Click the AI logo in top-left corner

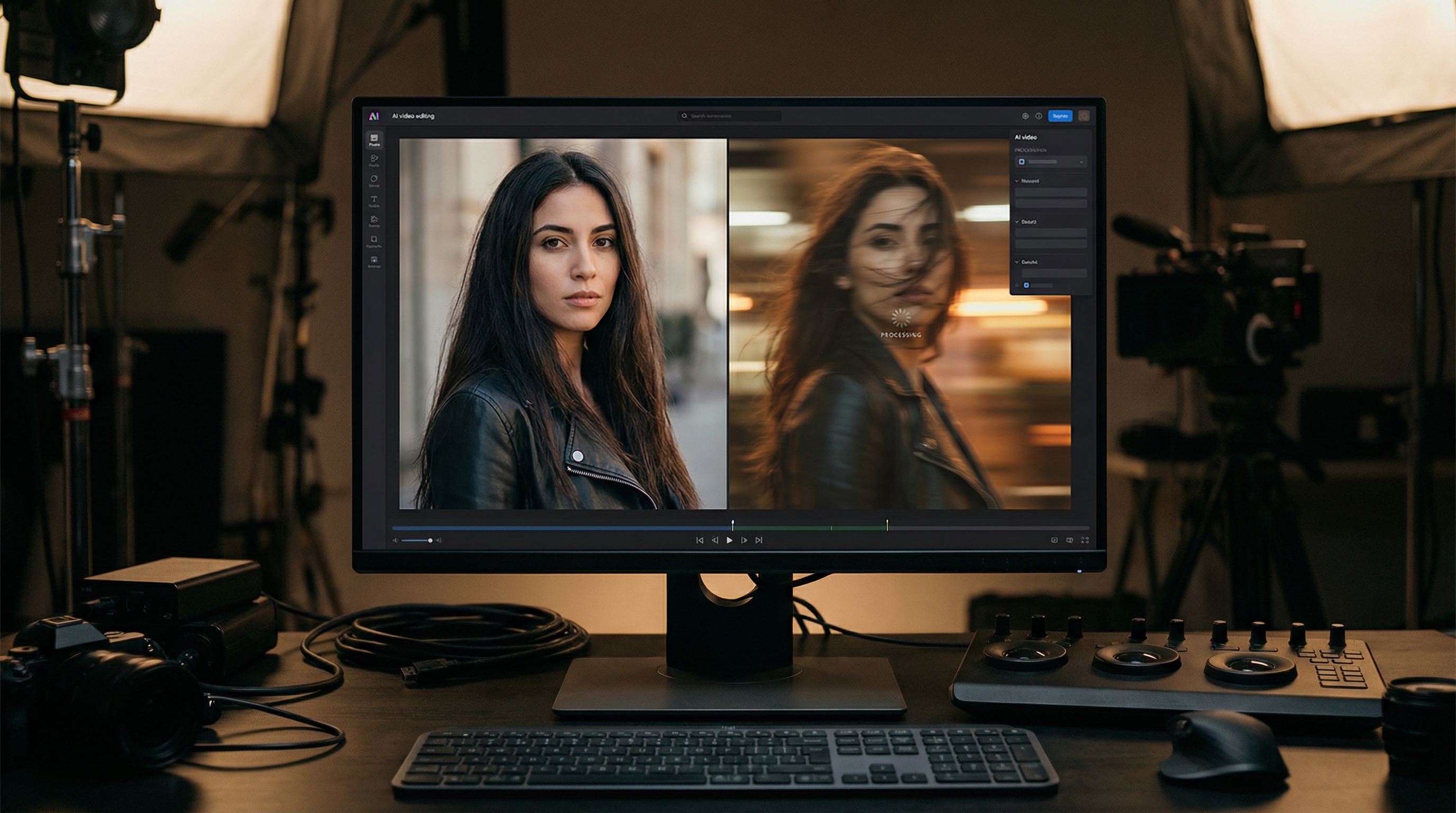click(374, 116)
